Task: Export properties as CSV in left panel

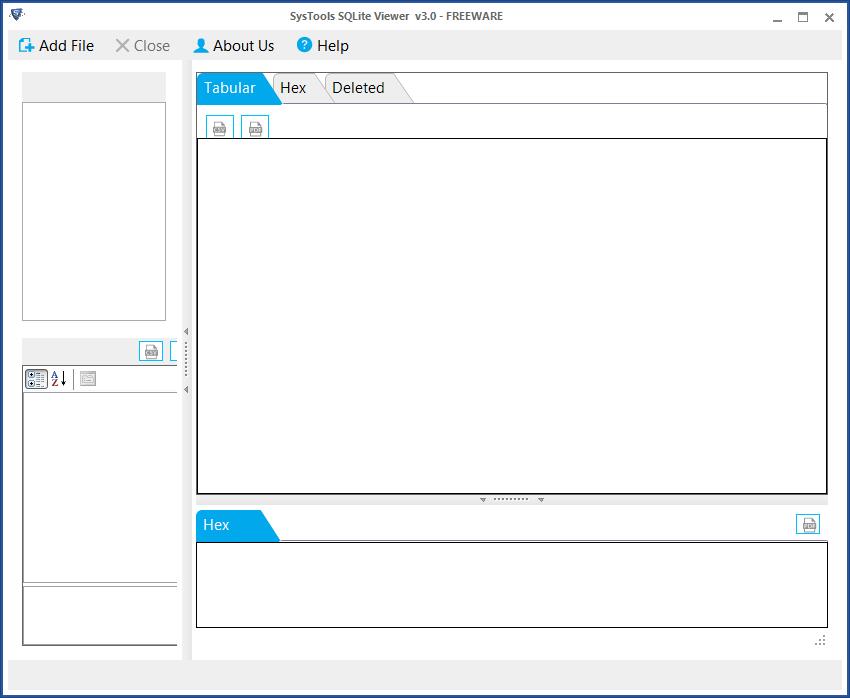Action: (x=151, y=351)
